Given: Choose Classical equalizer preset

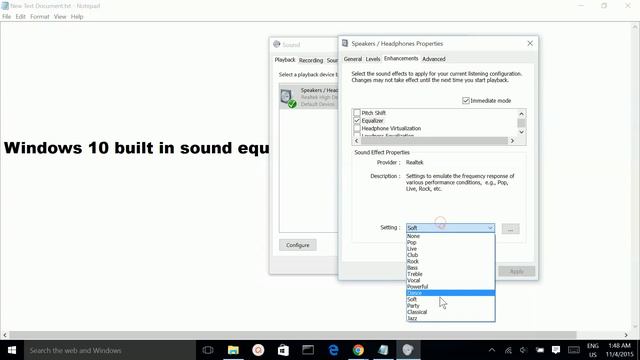Looking at the screenshot, I should tap(451, 312).
